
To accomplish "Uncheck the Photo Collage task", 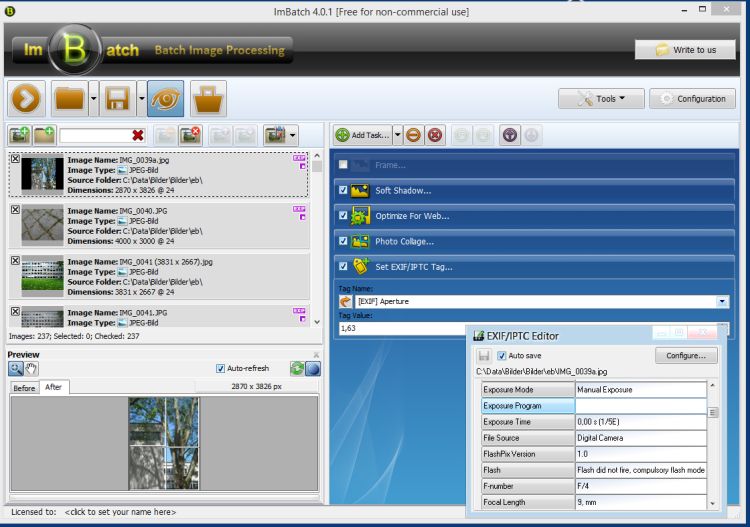I will pos(343,241).
